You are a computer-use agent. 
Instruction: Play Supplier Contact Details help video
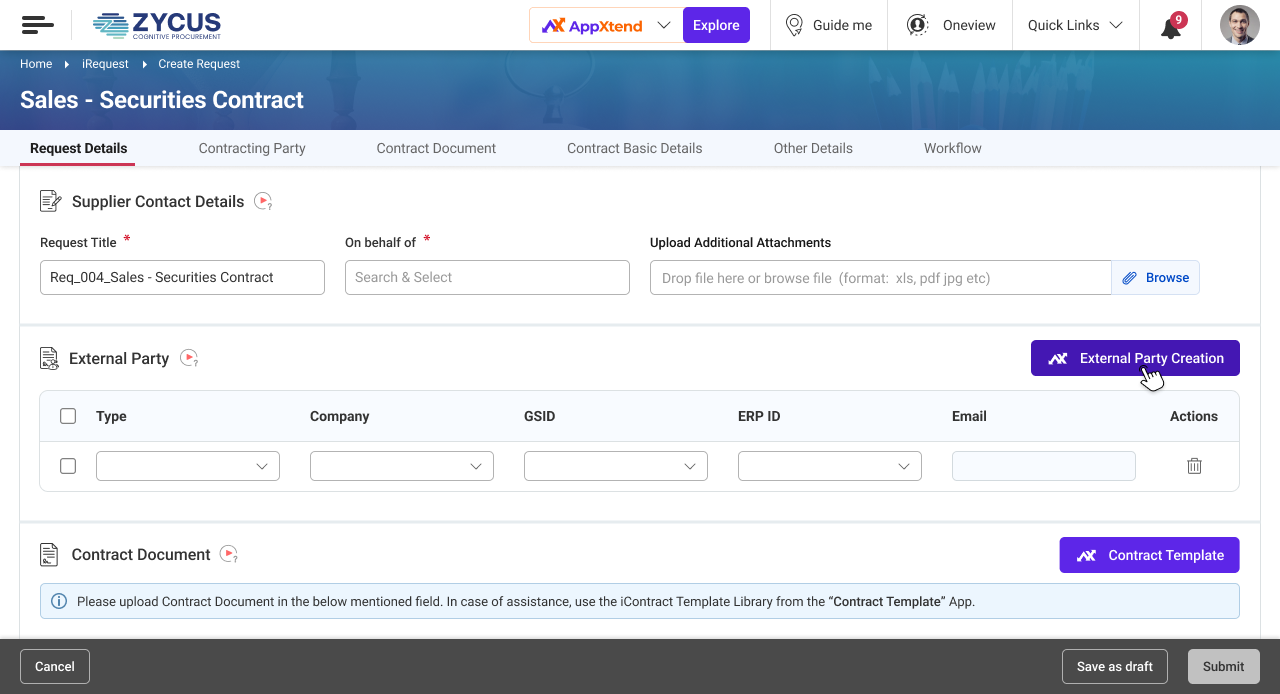click(263, 201)
